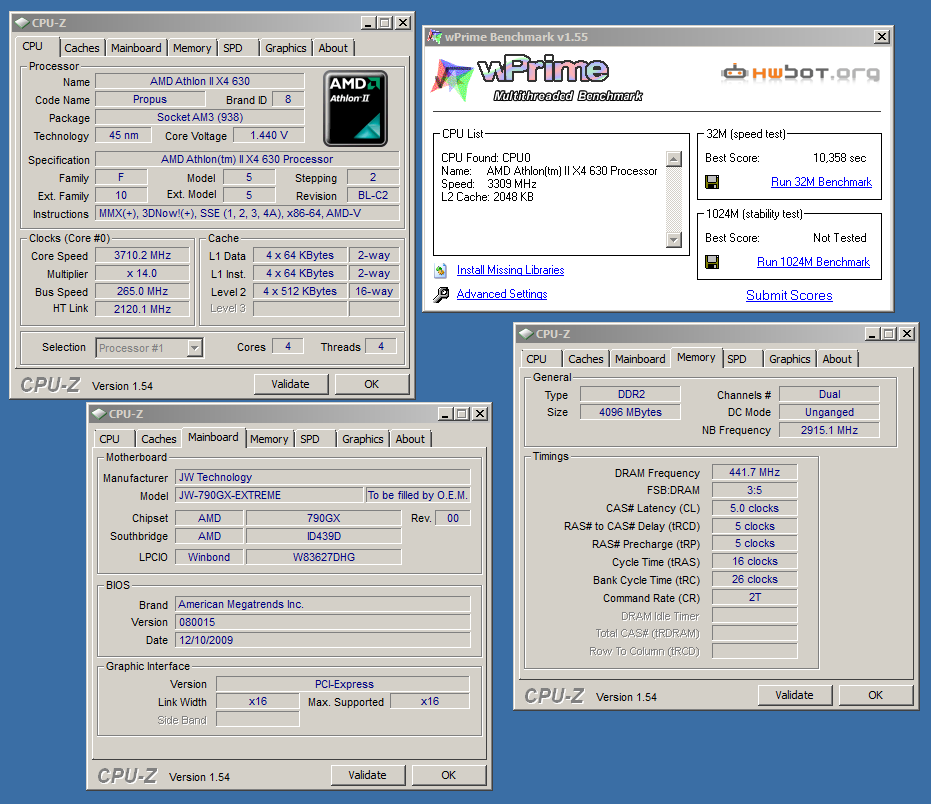Screen dimensions: 931x804
Task: Click the Instructions field listing MMX(+), 3DNow!(+)
Action: 248,213
